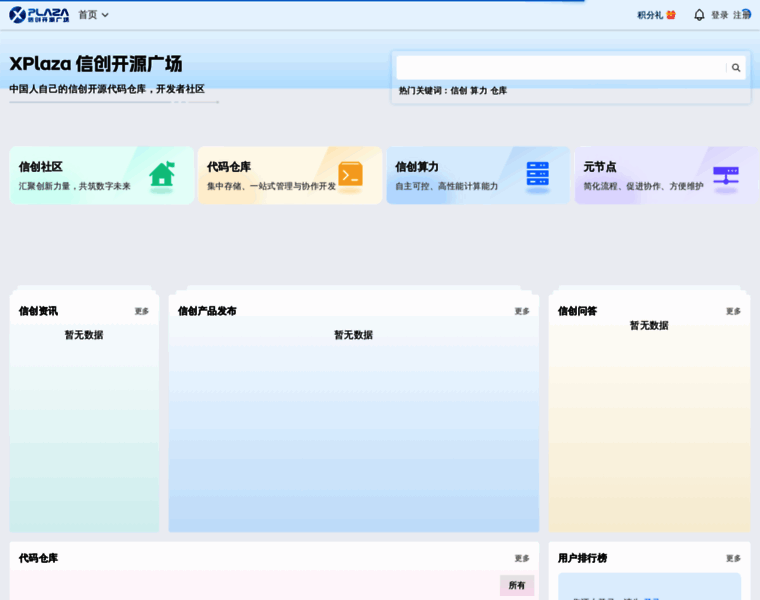Screen dimensions: 760x600
Task: Open the notification bell icon
Action: tap(699, 15)
